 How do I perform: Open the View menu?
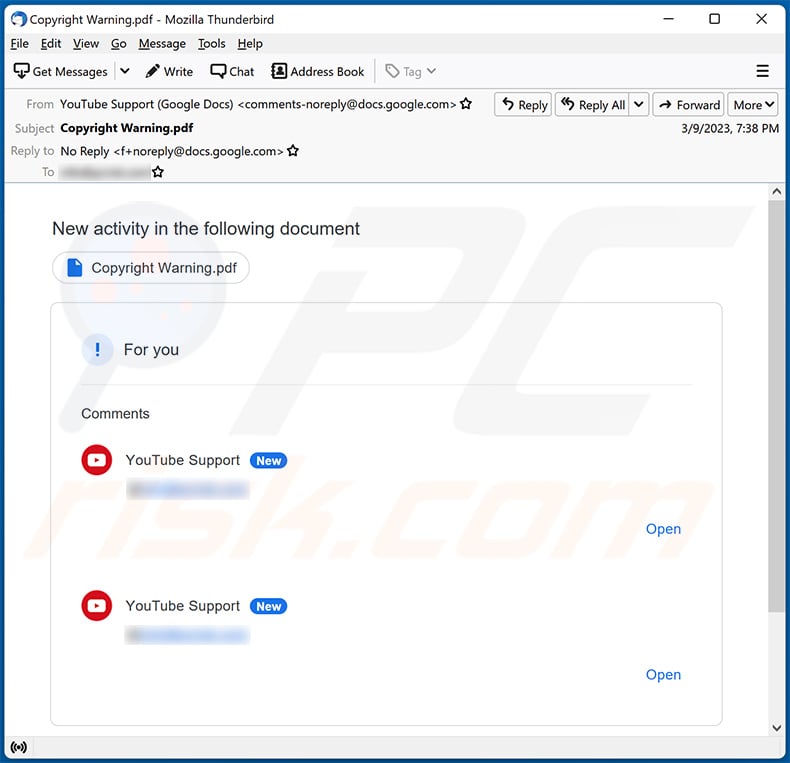pos(86,44)
